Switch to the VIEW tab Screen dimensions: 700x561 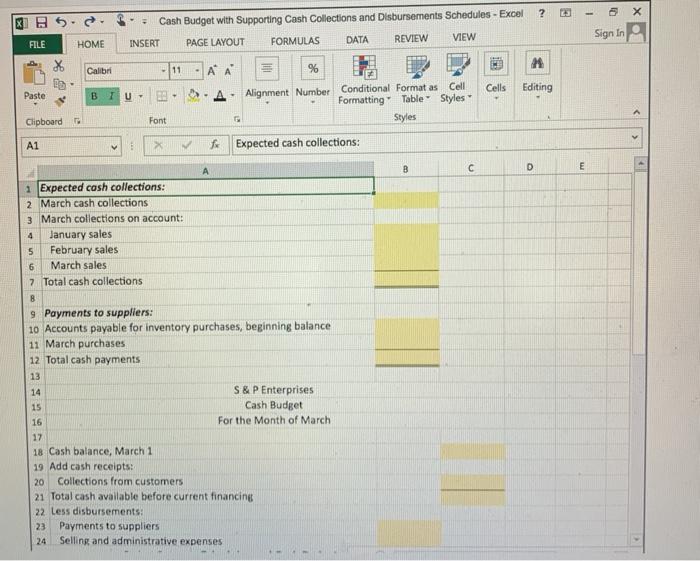(x=464, y=37)
